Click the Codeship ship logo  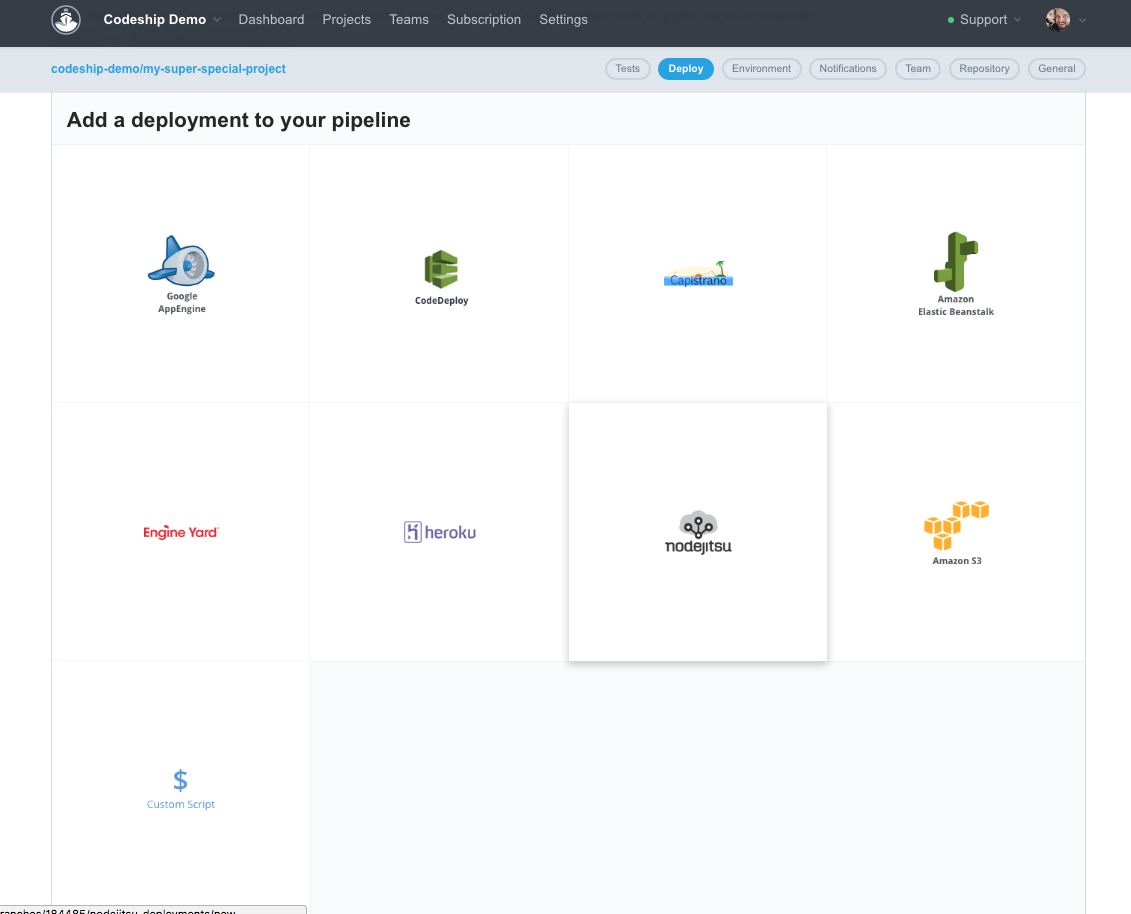click(x=66, y=19)
